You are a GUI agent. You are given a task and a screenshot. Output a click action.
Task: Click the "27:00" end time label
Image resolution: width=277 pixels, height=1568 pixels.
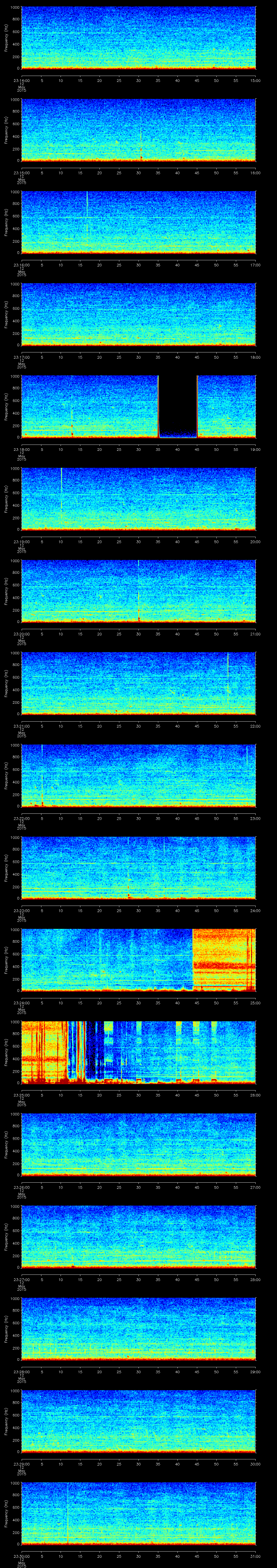pos(255,1187)
